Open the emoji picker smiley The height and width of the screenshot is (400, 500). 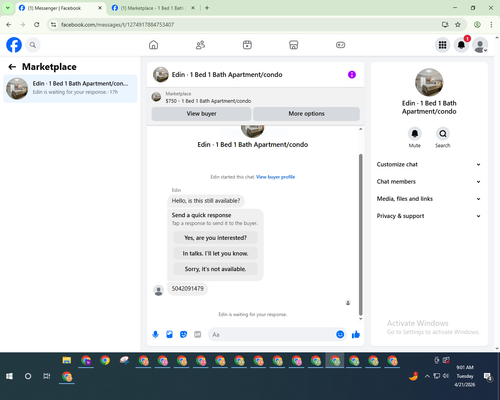coord(340,334)
